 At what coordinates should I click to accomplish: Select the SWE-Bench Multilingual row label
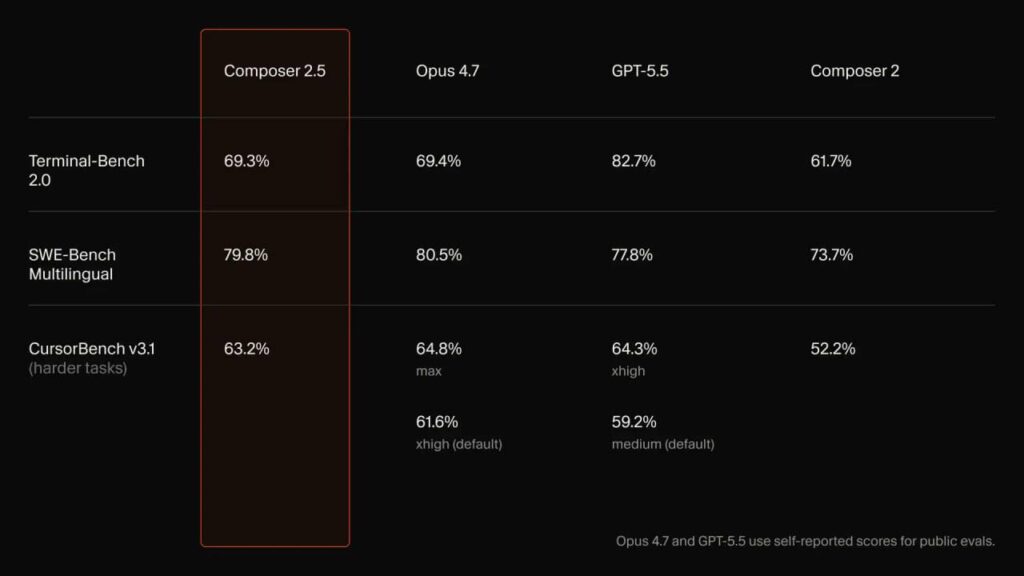[72, 264]
